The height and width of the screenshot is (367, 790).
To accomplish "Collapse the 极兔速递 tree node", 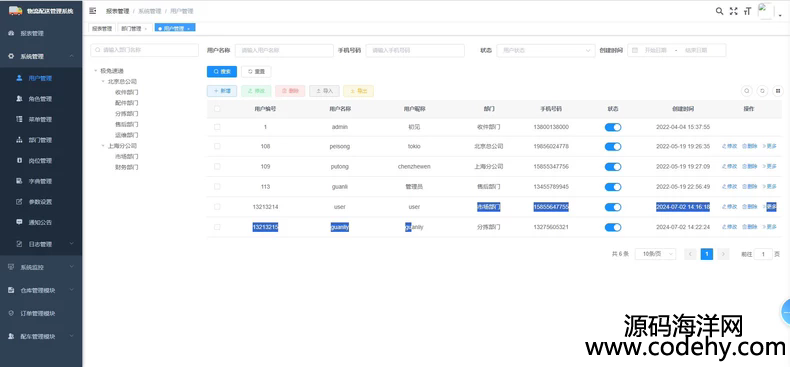I will tap(95, 71).
